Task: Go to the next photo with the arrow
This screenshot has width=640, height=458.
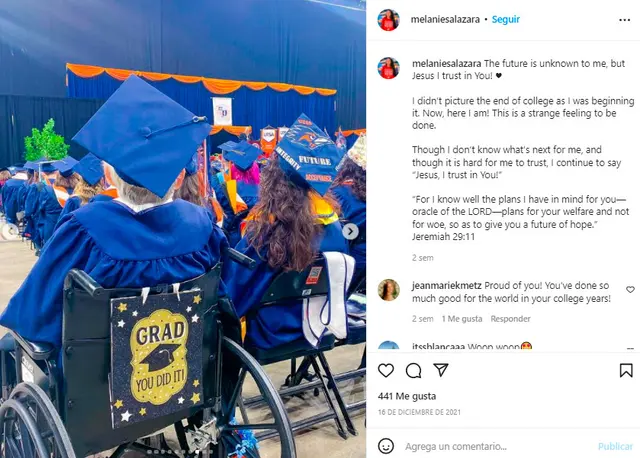Action: [350, 231]
